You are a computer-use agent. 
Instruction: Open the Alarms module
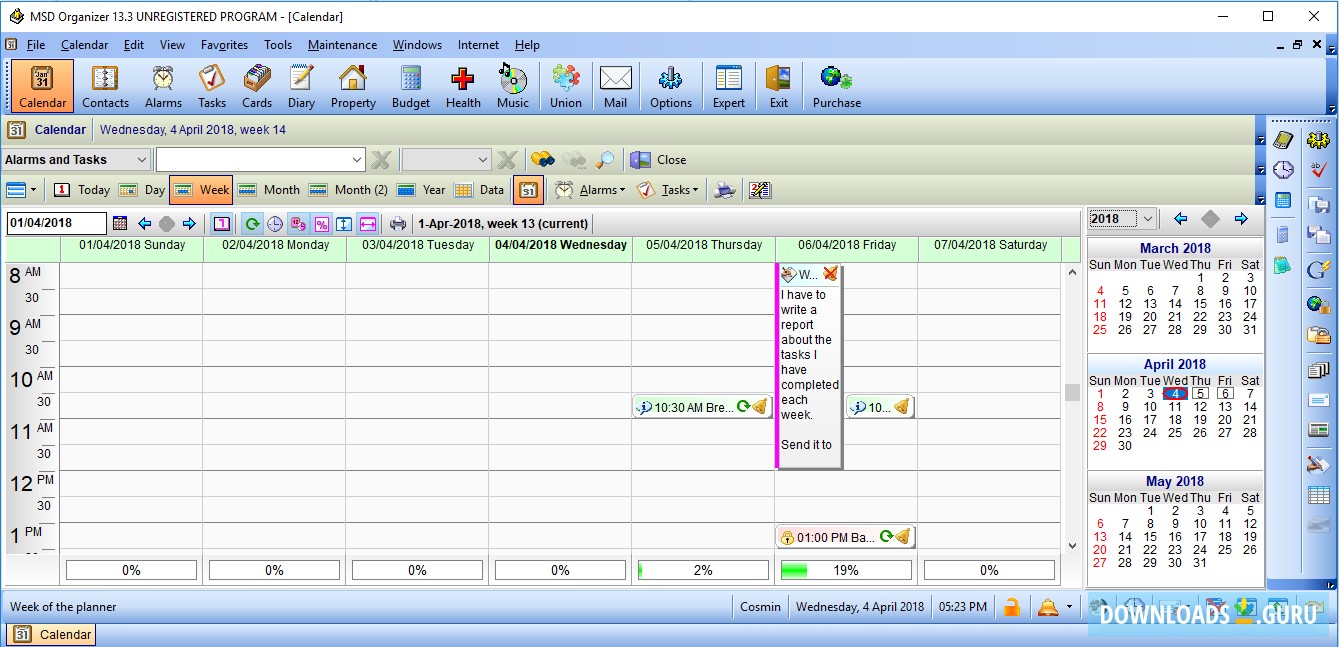coord(163,86)
